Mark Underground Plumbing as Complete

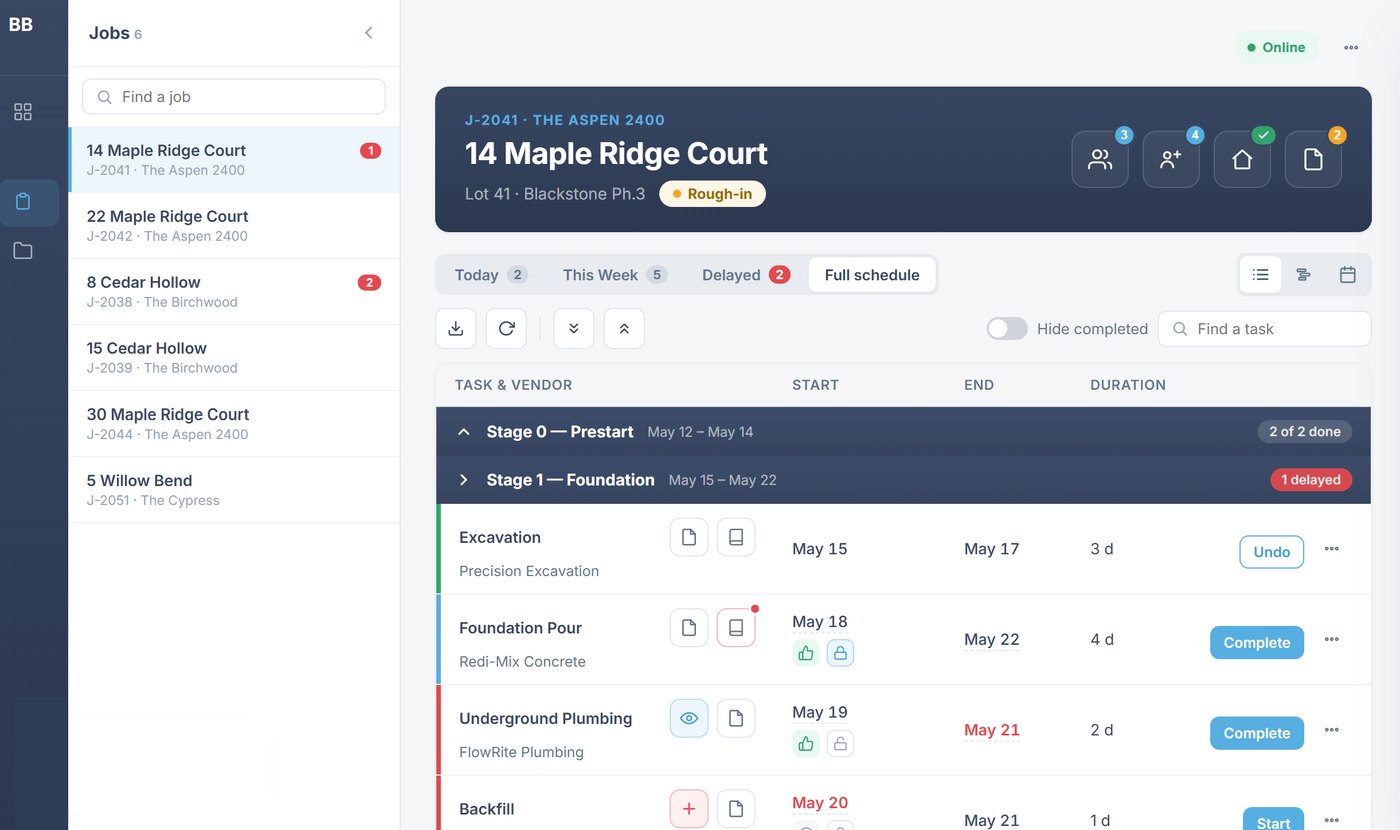(1257, 733)
